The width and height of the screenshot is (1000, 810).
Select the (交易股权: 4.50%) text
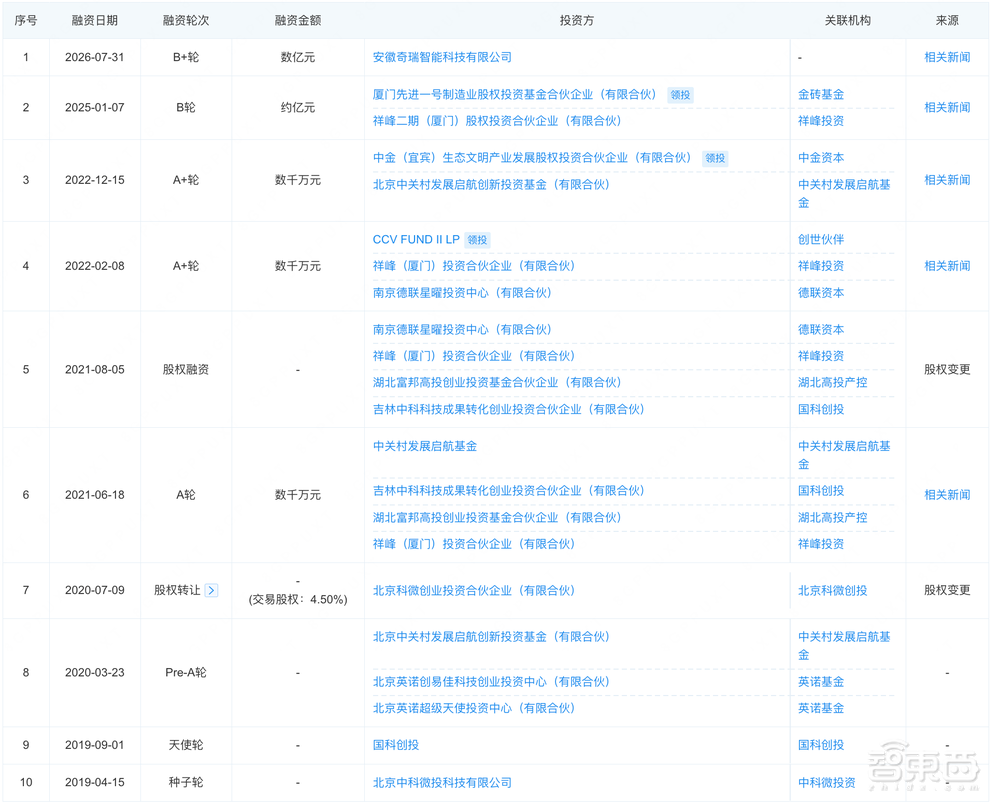click(298, 600)
